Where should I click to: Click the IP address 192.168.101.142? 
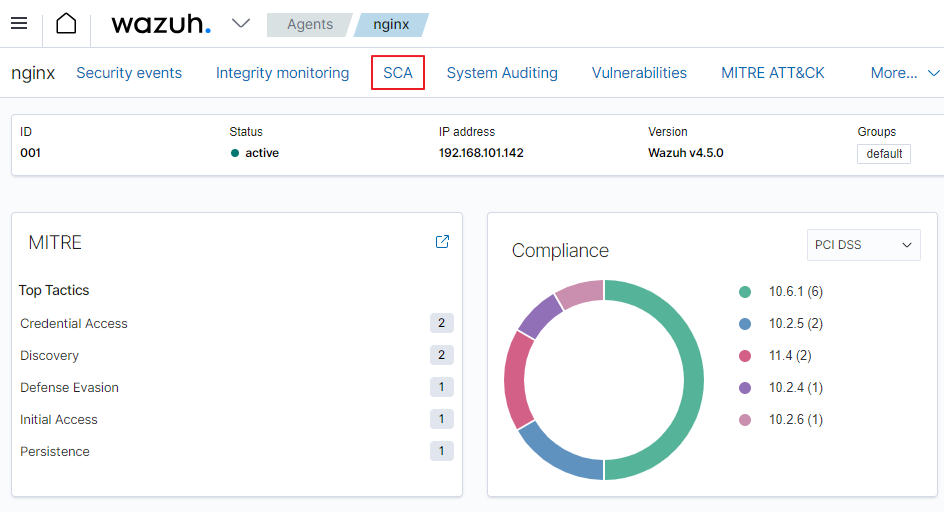481,152
